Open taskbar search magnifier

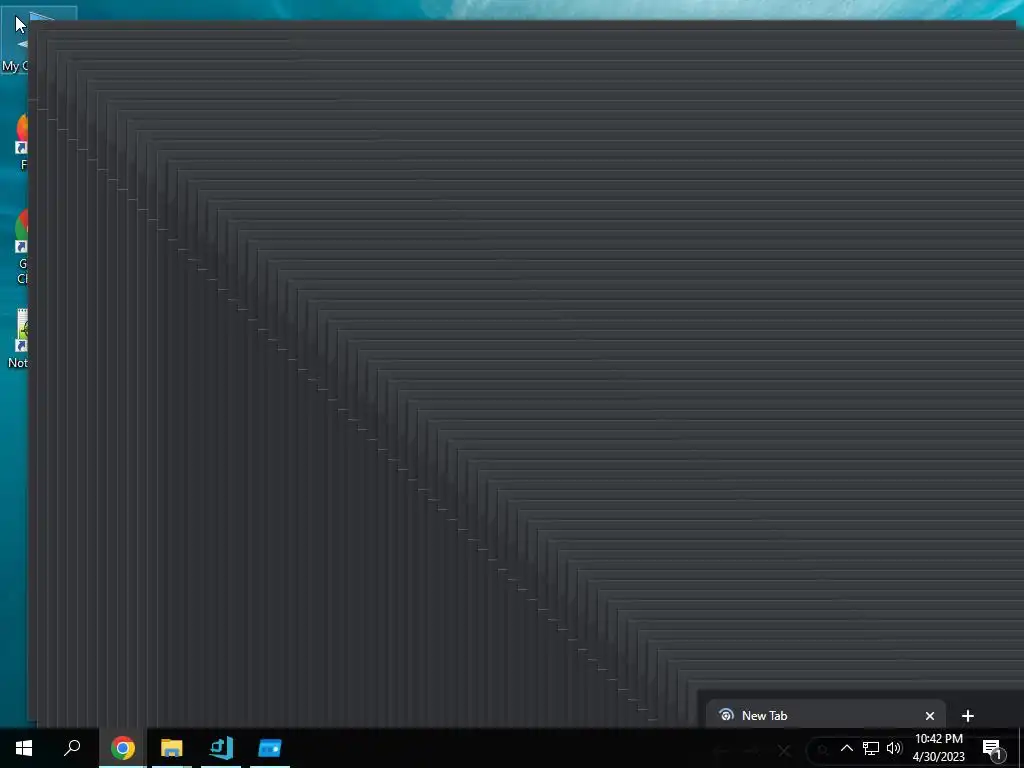pos(72,748)
